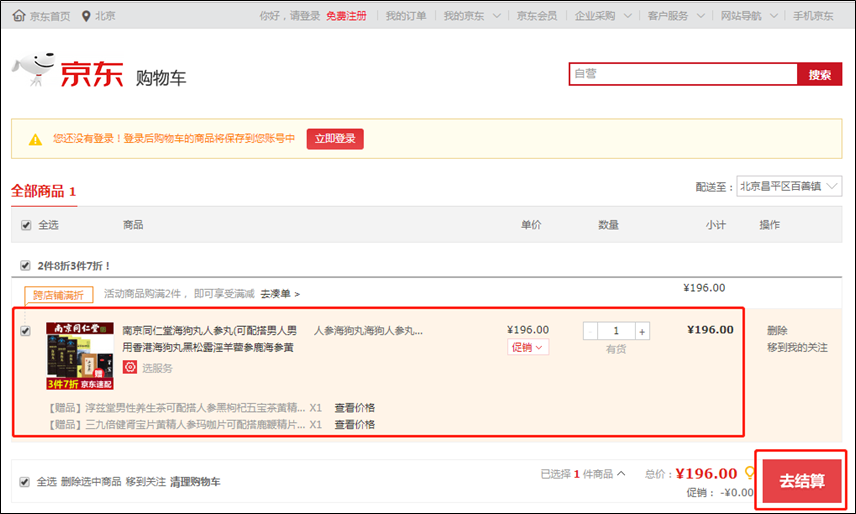
Task: Select the 全部商品 tab
Action: click(x=44, y=192)
